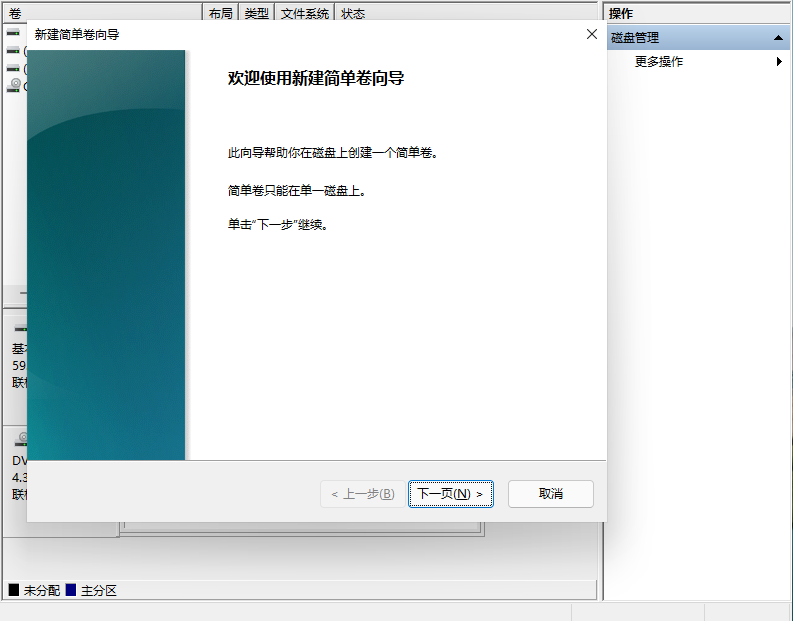Click the blue 主分区 legend swatch
The width and height of the screenshot is (793, 621).
point(71,591)
